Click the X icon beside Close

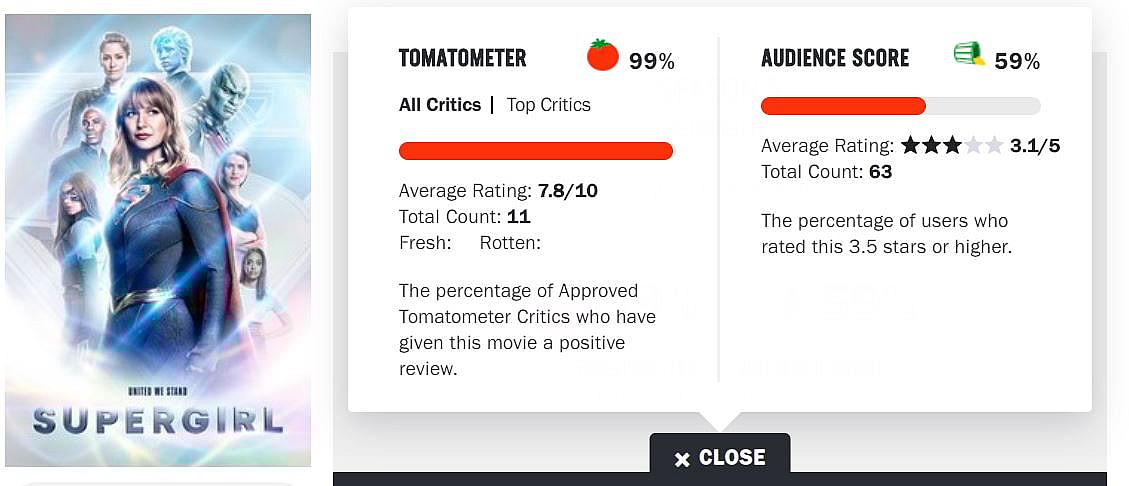pyautogui.click(x=682, y=459)
